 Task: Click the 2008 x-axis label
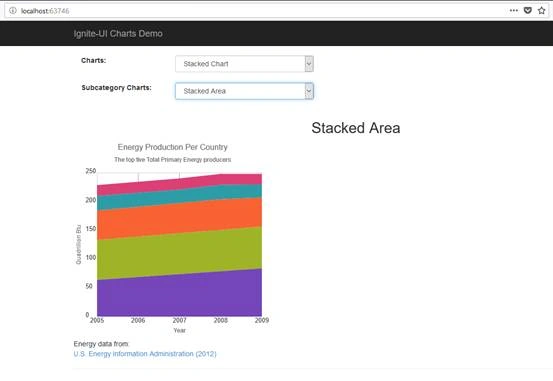(x=220, y=320)
